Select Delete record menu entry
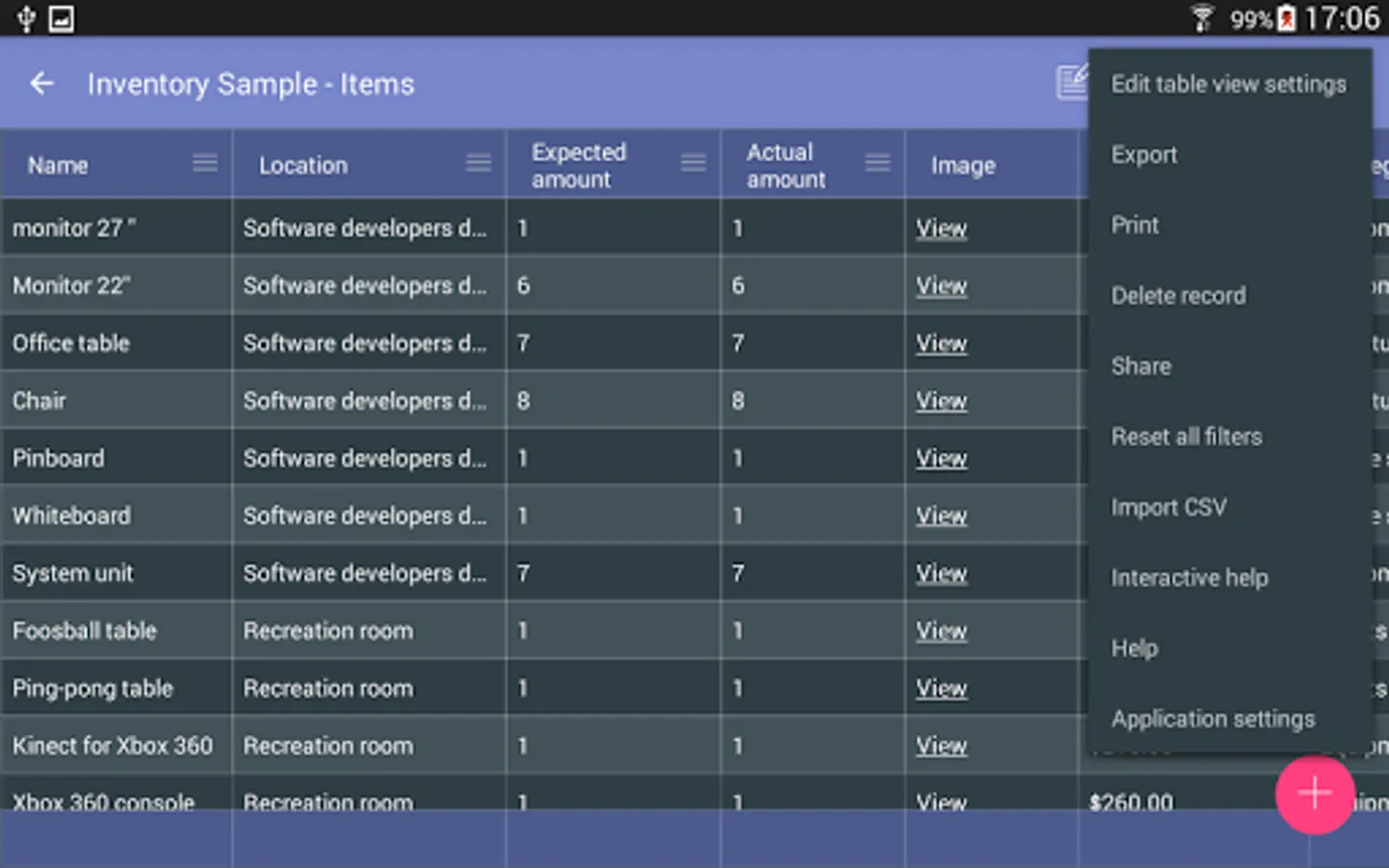 (x=1229, y=295)
